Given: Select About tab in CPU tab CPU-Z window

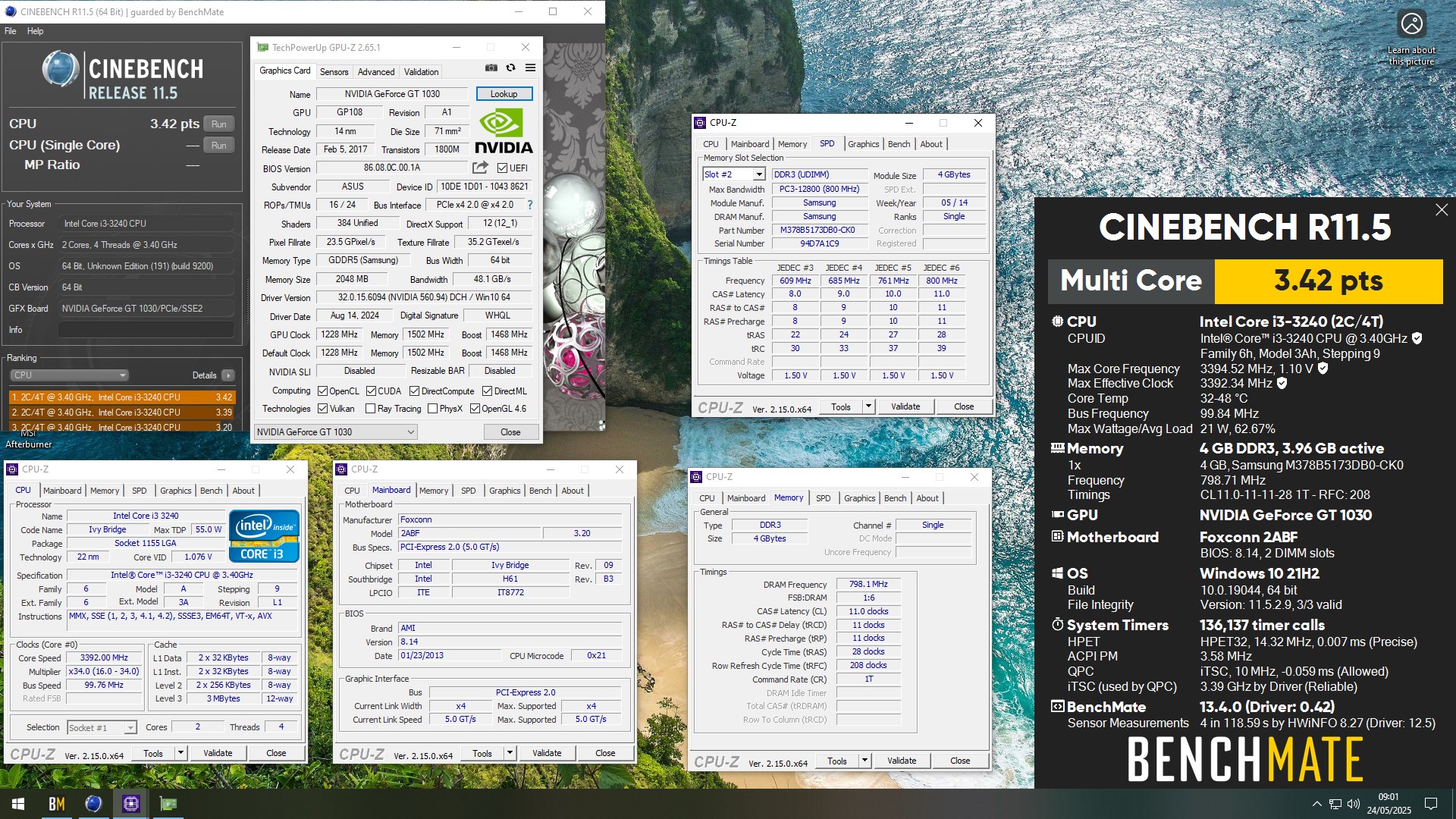Looking at the screenshot, I should pyautogui.click(x=243, y=491).
